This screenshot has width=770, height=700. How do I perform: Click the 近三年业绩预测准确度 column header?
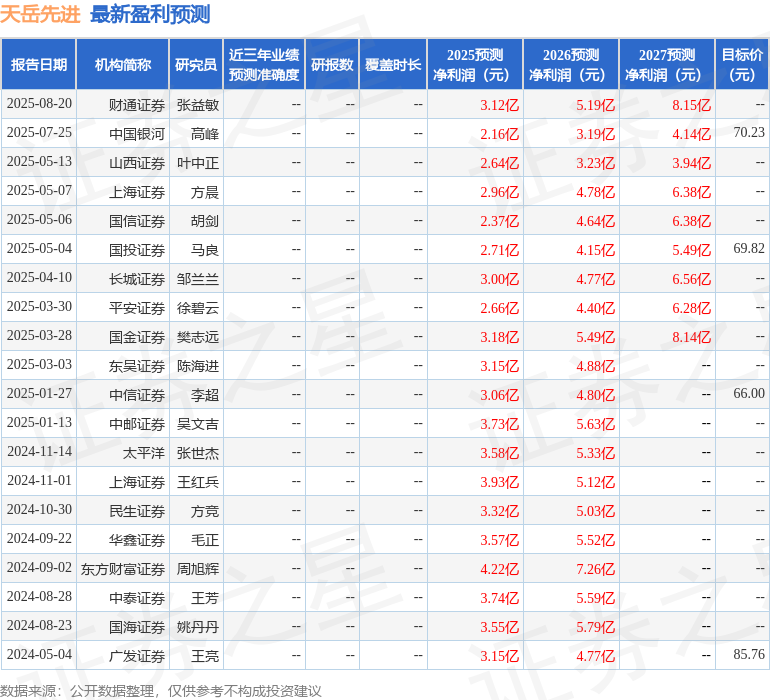tap(264, 64)
